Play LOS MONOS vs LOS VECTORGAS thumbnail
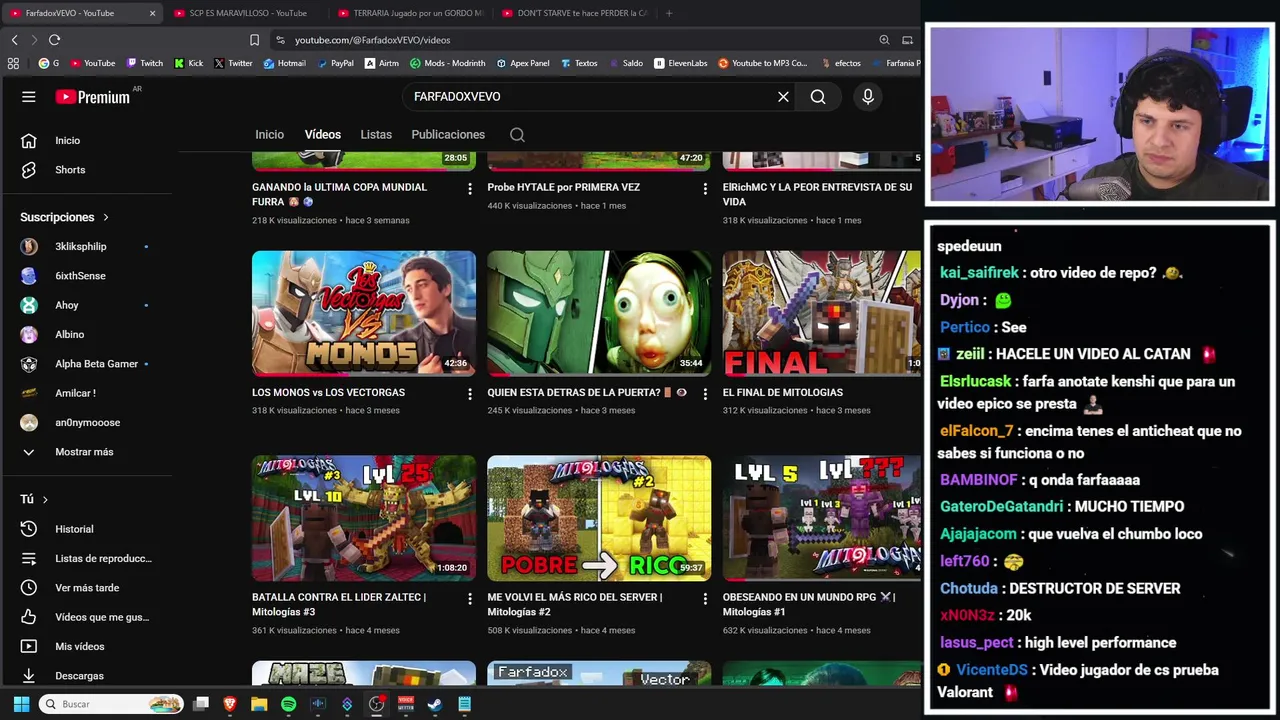This screenshot has height=720, width=1280. click(364, 313)
